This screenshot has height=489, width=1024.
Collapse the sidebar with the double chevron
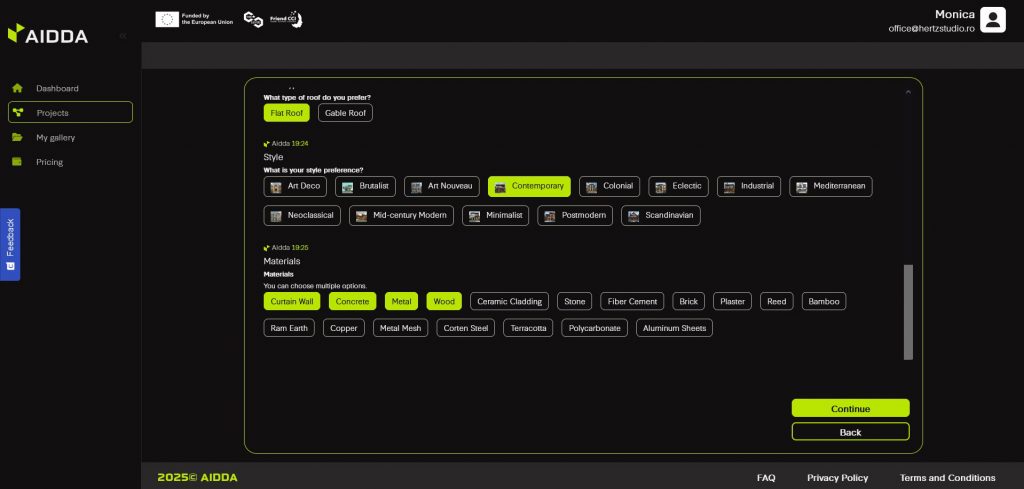(x=123, y=36)
